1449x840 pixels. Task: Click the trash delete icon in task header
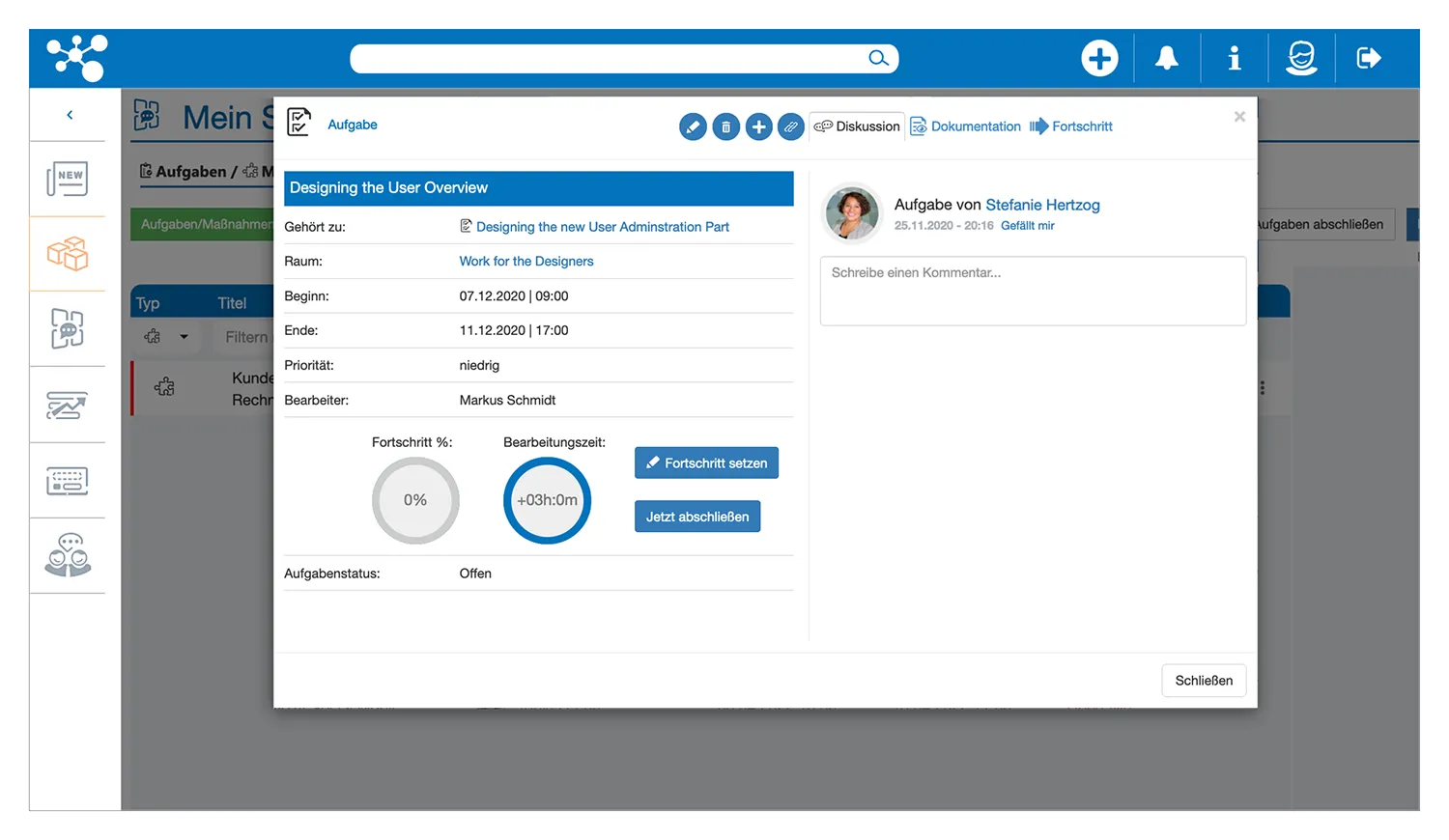[726, 126]
